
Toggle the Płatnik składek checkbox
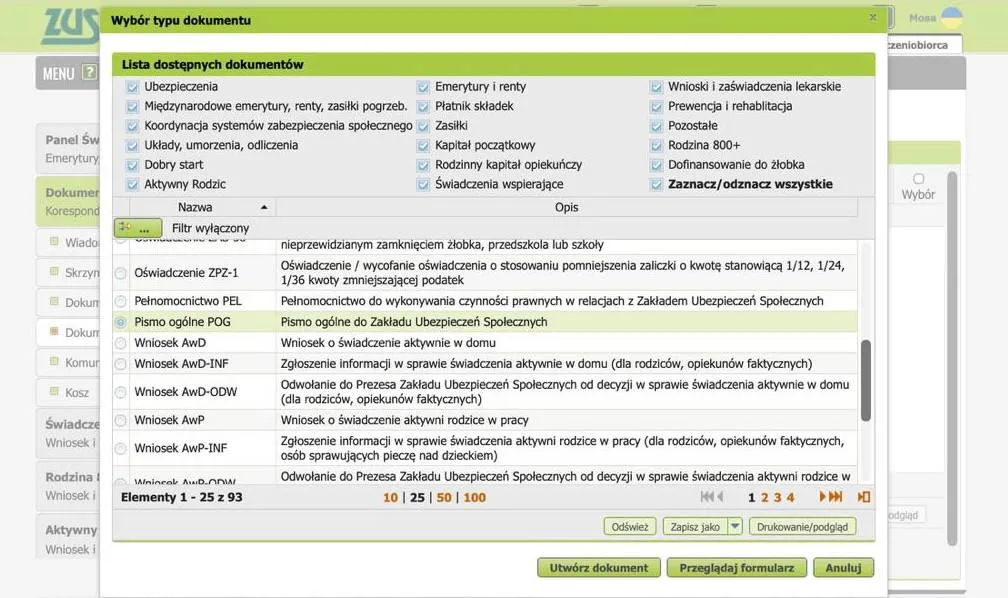(x=423, y=106)
